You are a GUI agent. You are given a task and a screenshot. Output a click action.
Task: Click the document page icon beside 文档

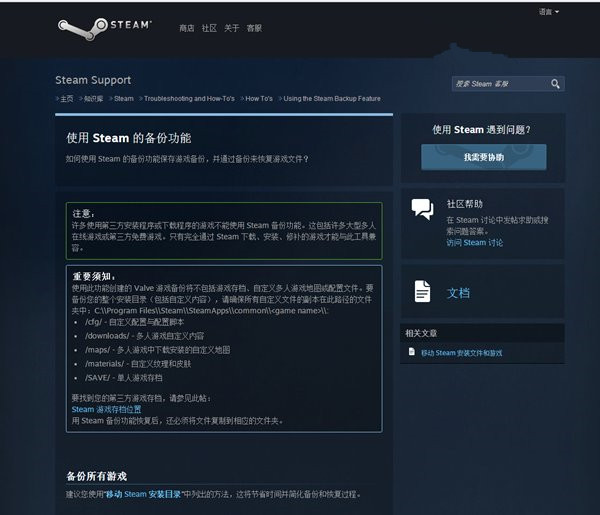(422, 292)
